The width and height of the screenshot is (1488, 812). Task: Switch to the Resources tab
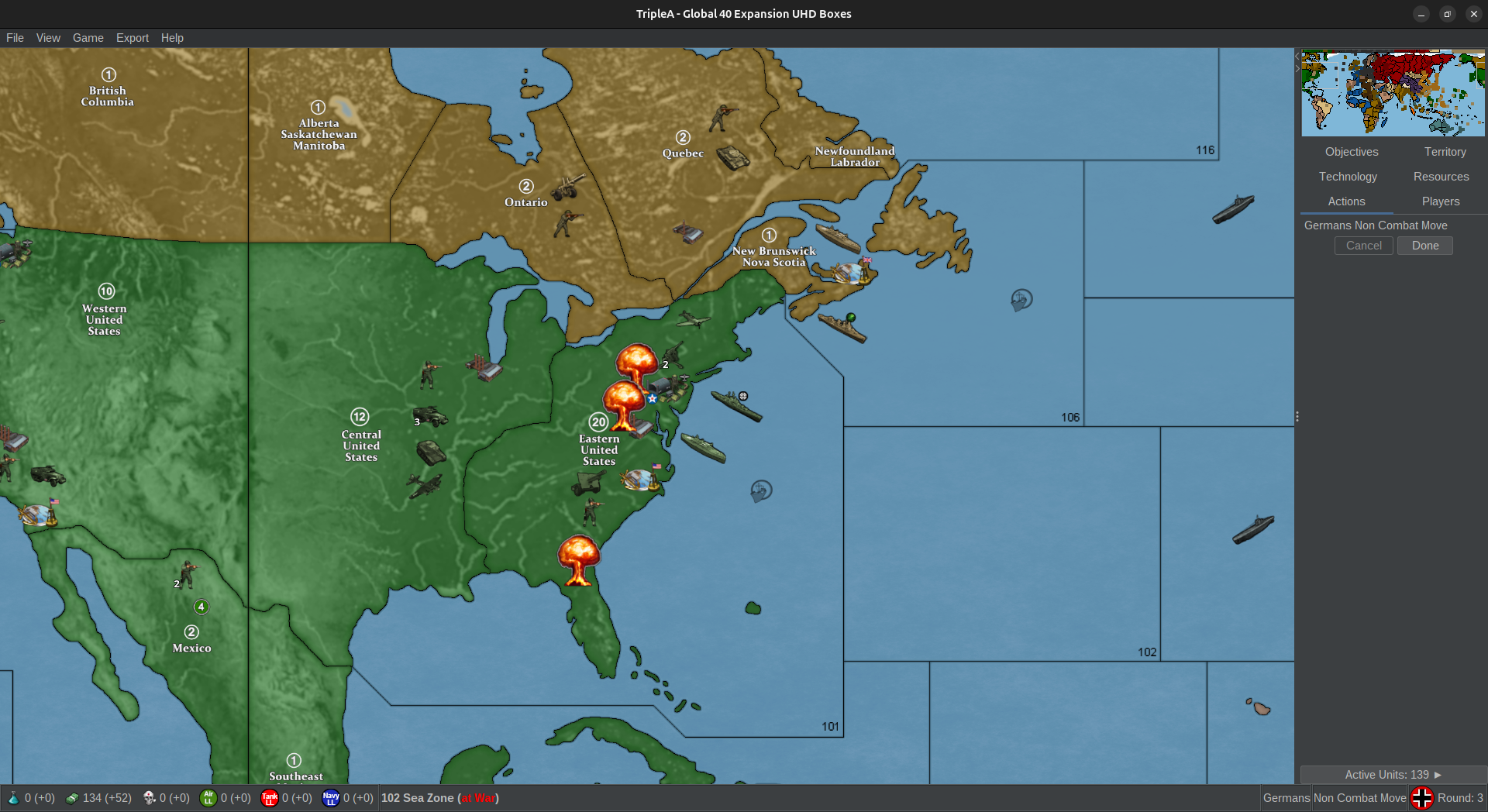click(x=1441, y=177)
